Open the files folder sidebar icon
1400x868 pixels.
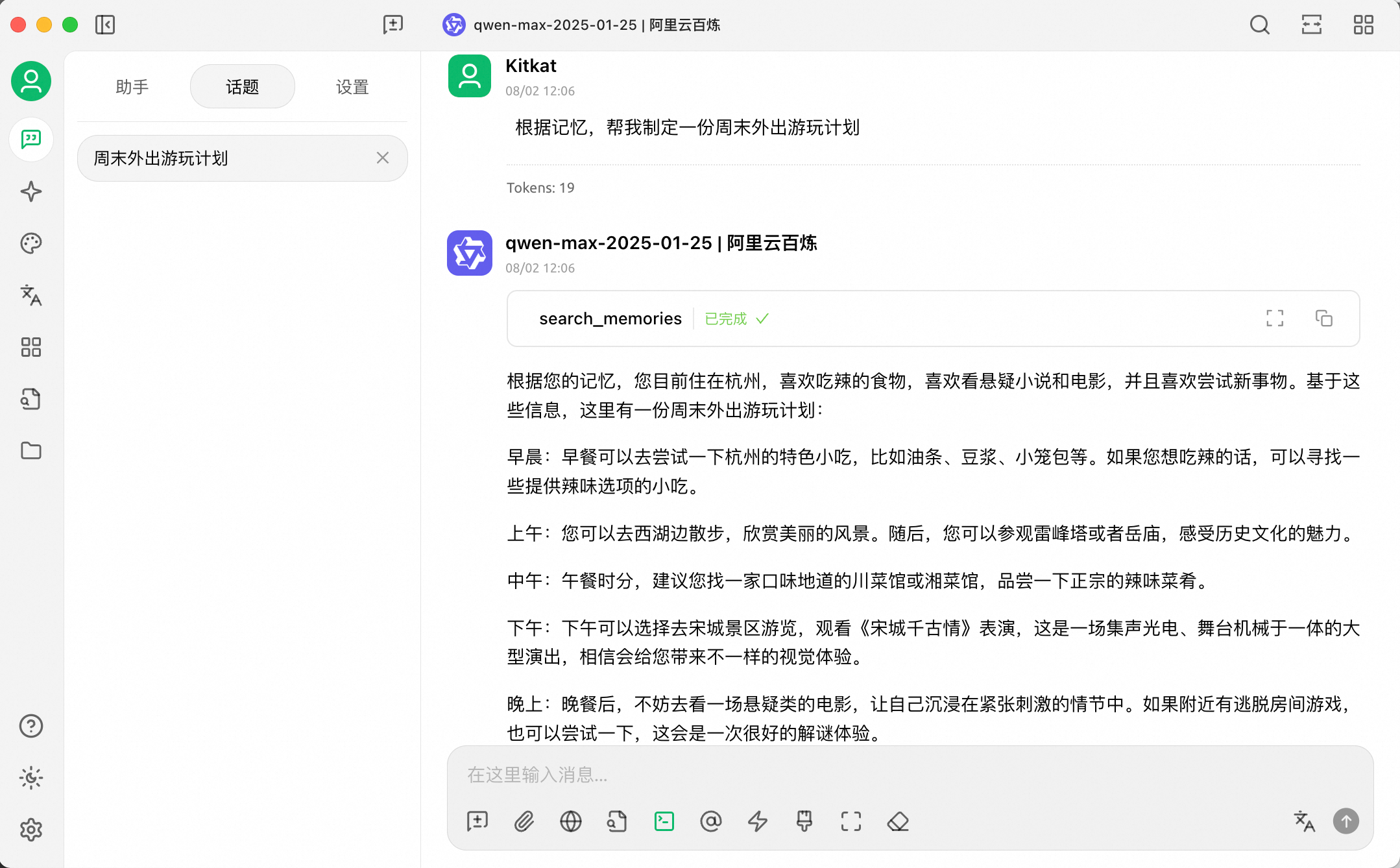point(31,451)
